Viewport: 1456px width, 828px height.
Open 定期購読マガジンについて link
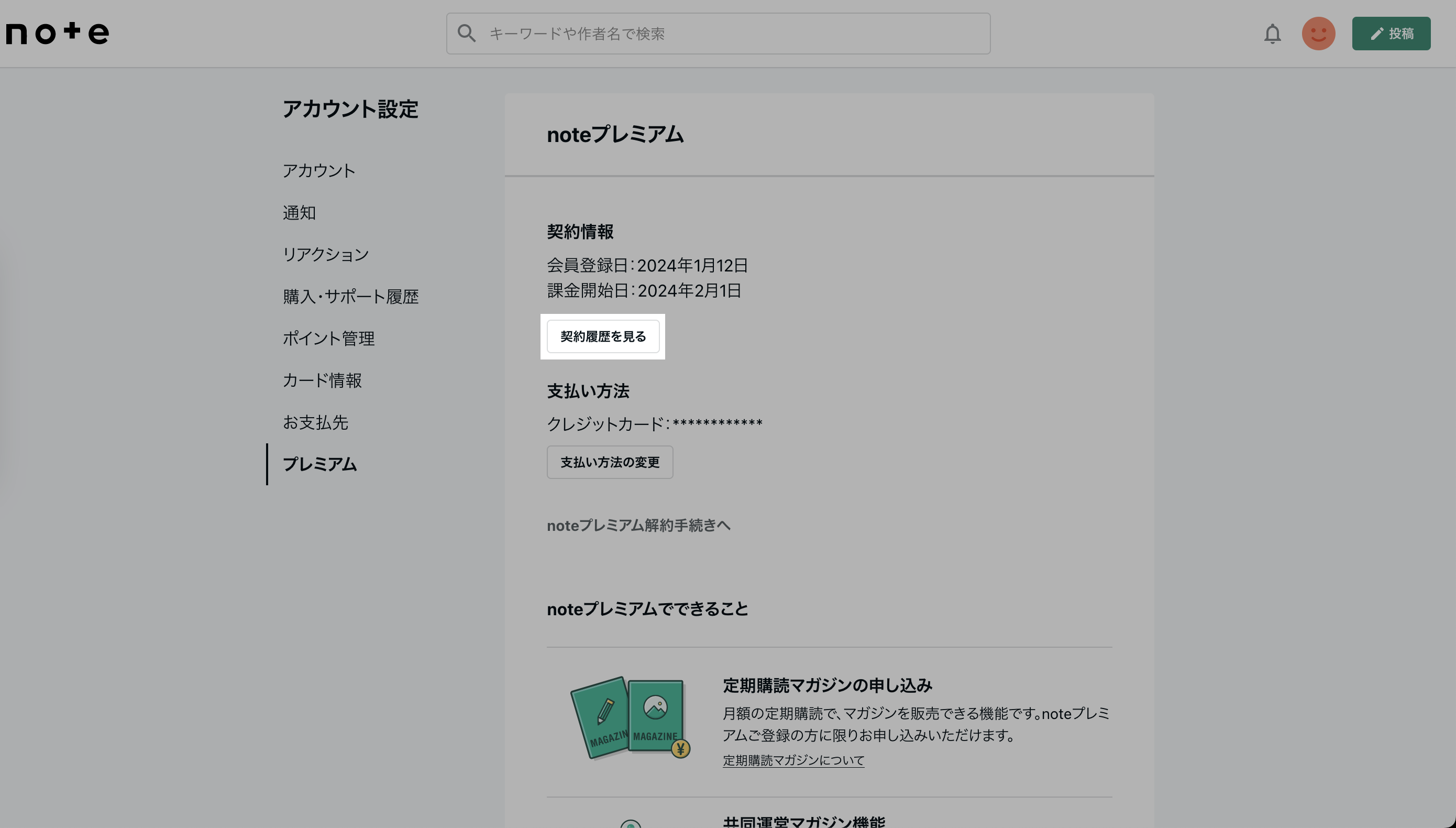pos(793,760)
